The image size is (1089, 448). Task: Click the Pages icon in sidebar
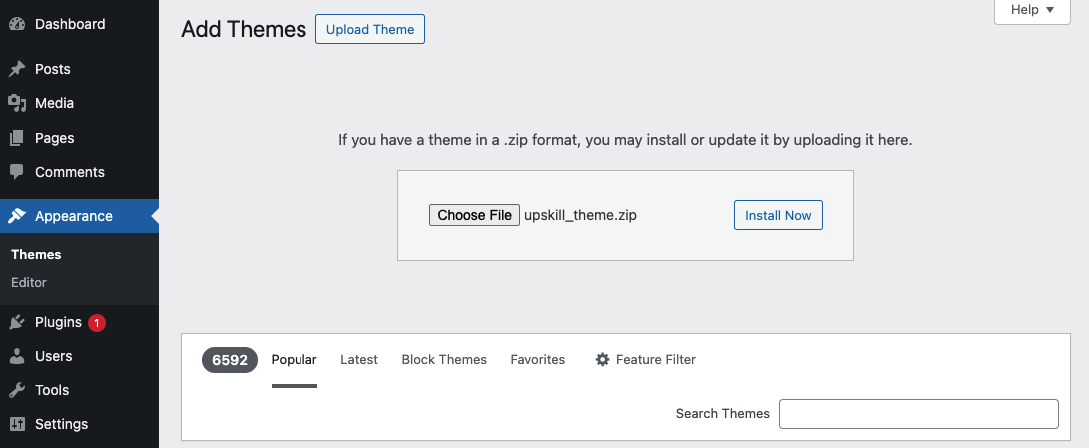pyautogui.click(x=17, y=138)
